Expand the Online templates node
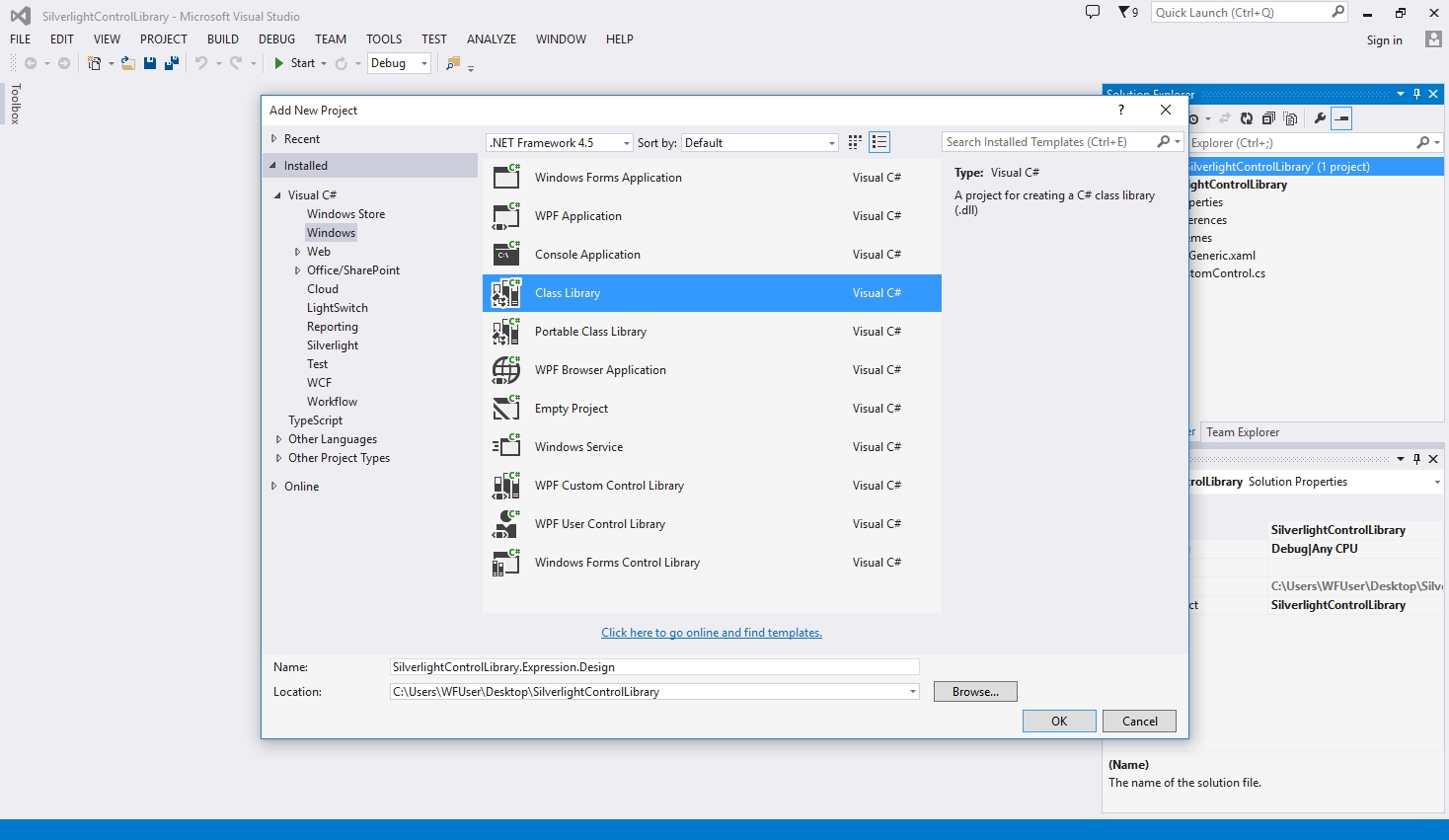 274,487
